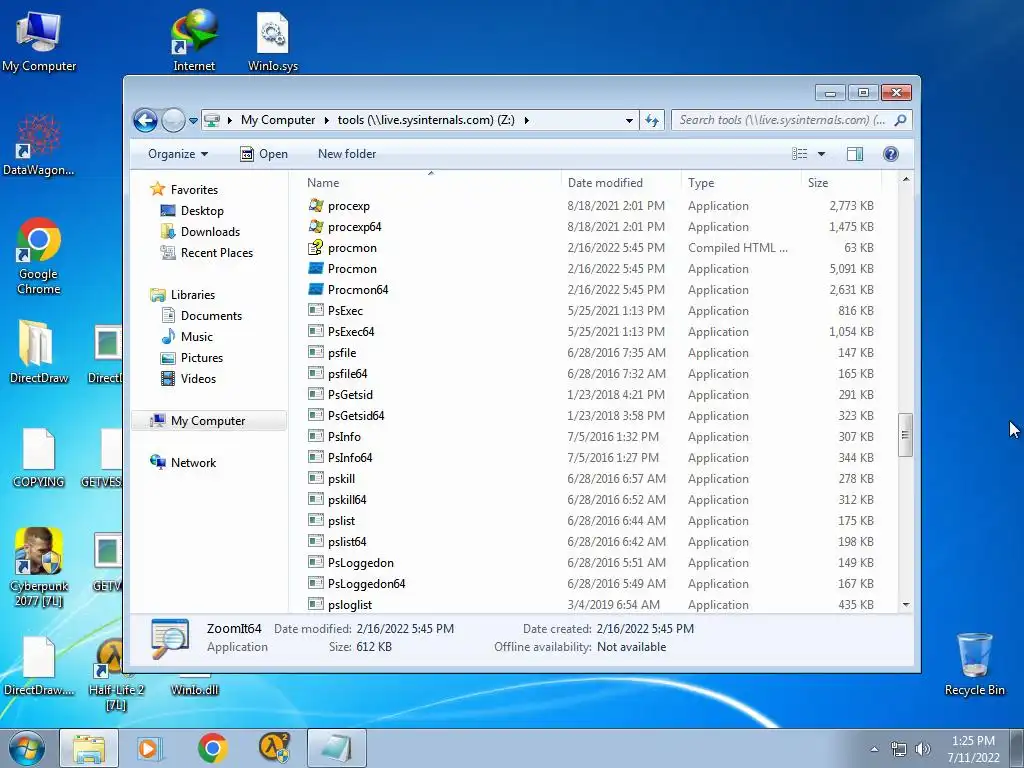Click the file list scrollbar thumb
The image size is (1024, 768).
click(905, 435)
